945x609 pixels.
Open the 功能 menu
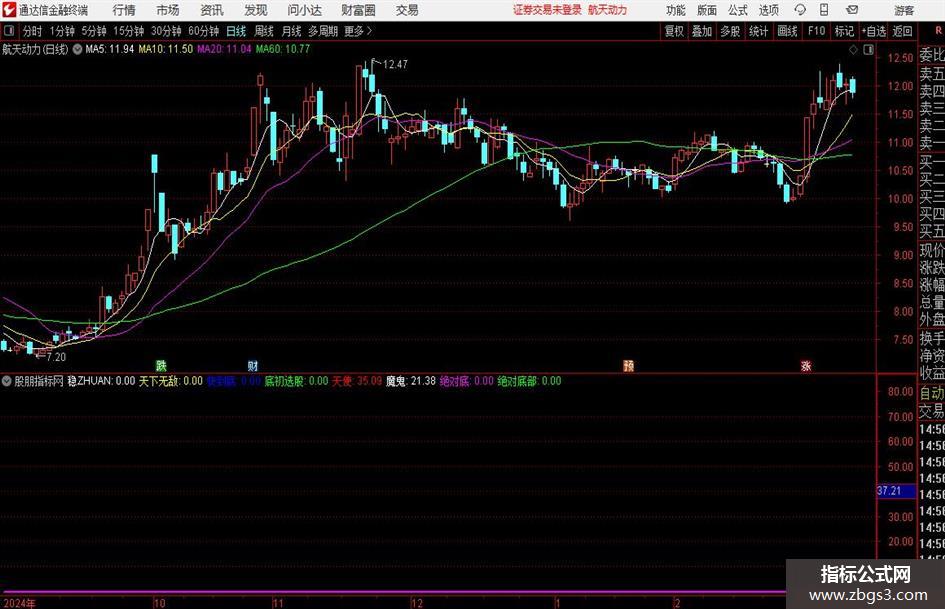click(676, 10)
